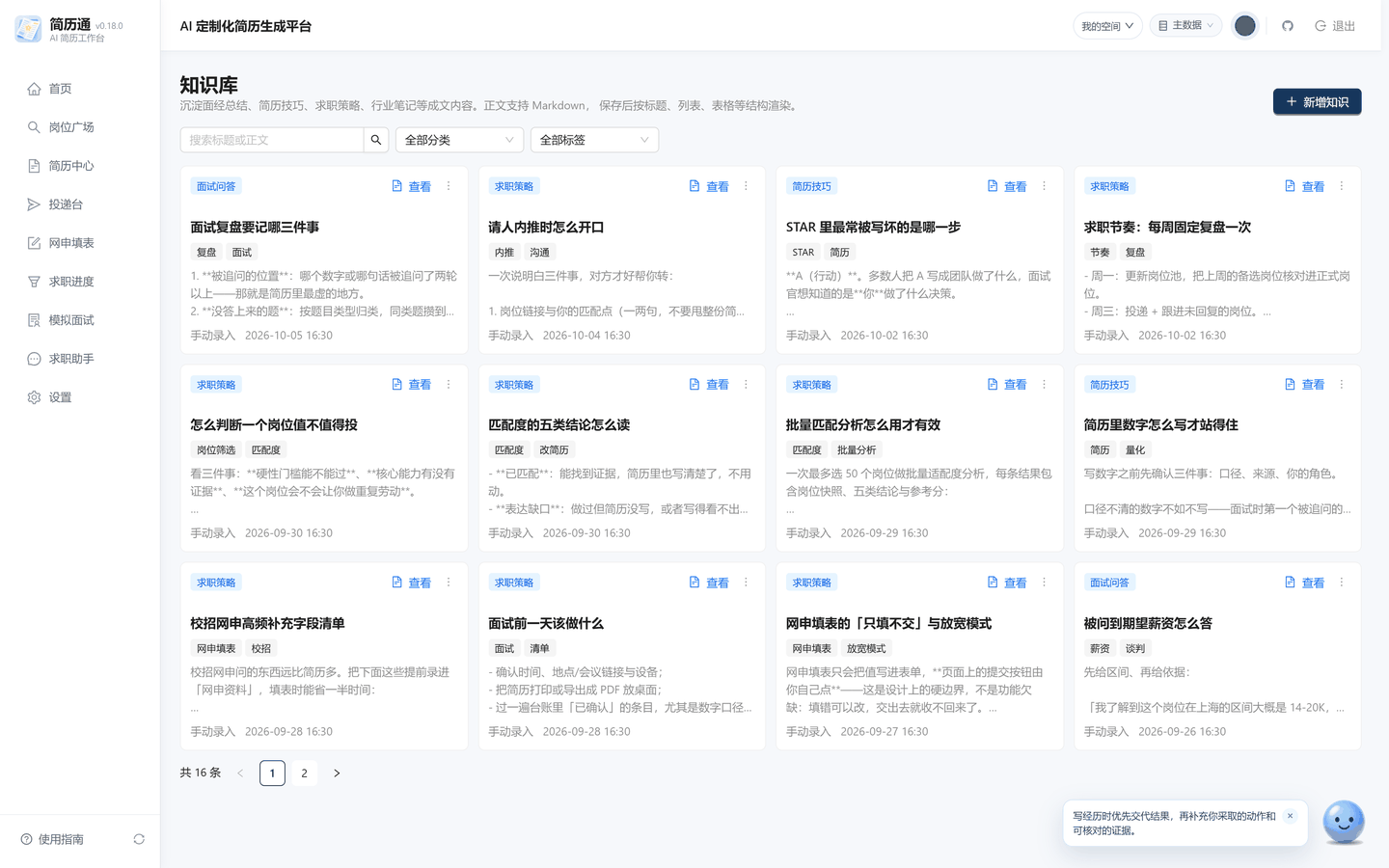Click the 面试问答 tag on 被问到期望薪资怎么答
This screenshot has width=1389, height=868.
point(1109,583)
